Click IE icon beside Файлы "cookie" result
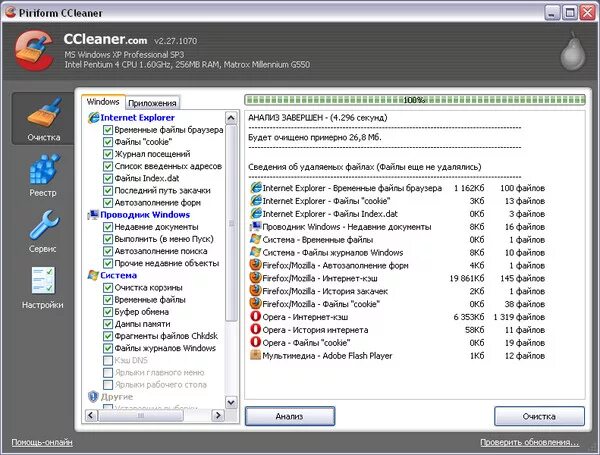This screenshot has width=600, height=455. [256, 201]
